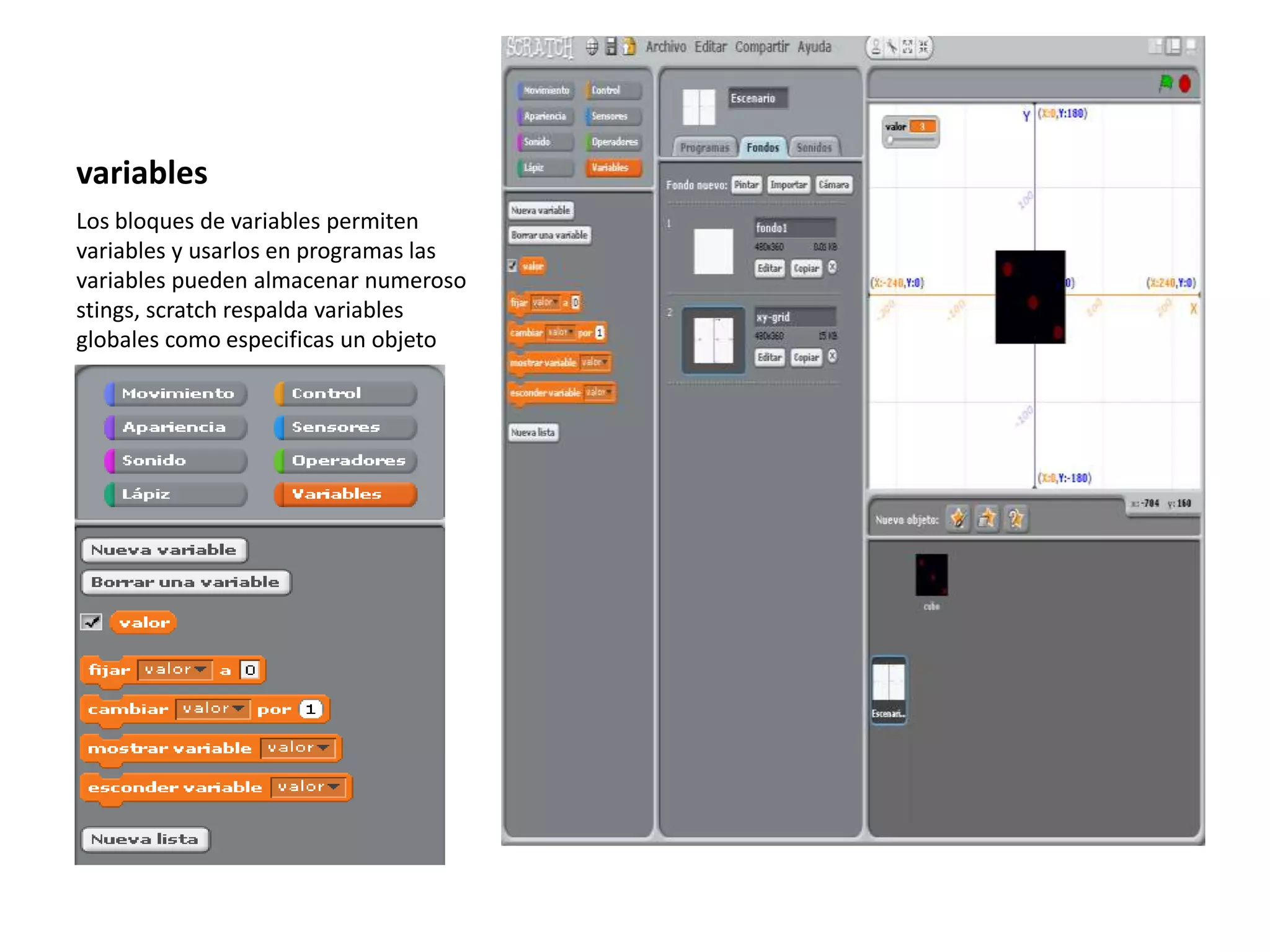Select the scissors delete tool in toolbar
The width and height of the screenshot is (1270, 952).
[891, 47]
